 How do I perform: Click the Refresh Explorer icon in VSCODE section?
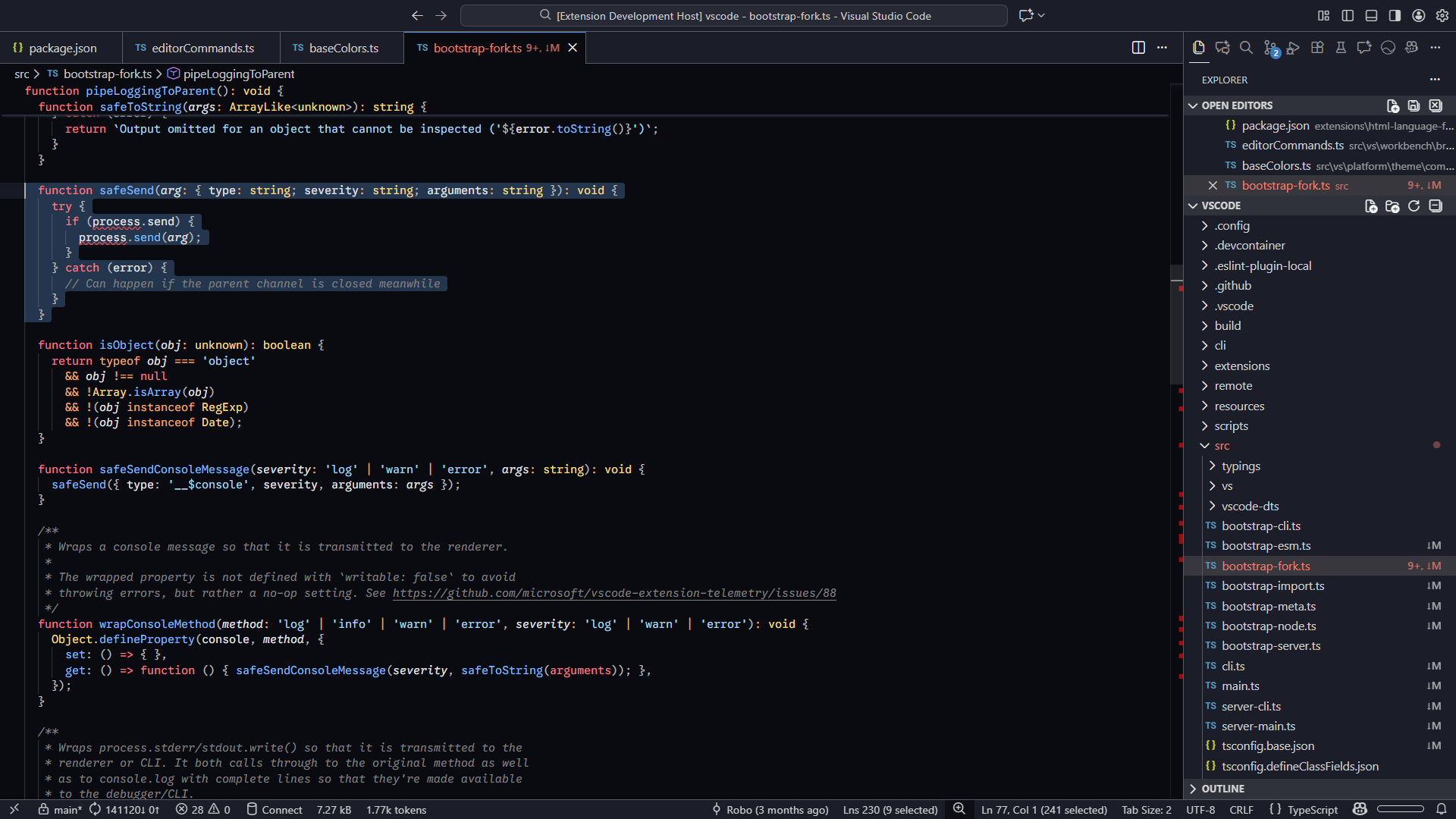(1415, 206)
